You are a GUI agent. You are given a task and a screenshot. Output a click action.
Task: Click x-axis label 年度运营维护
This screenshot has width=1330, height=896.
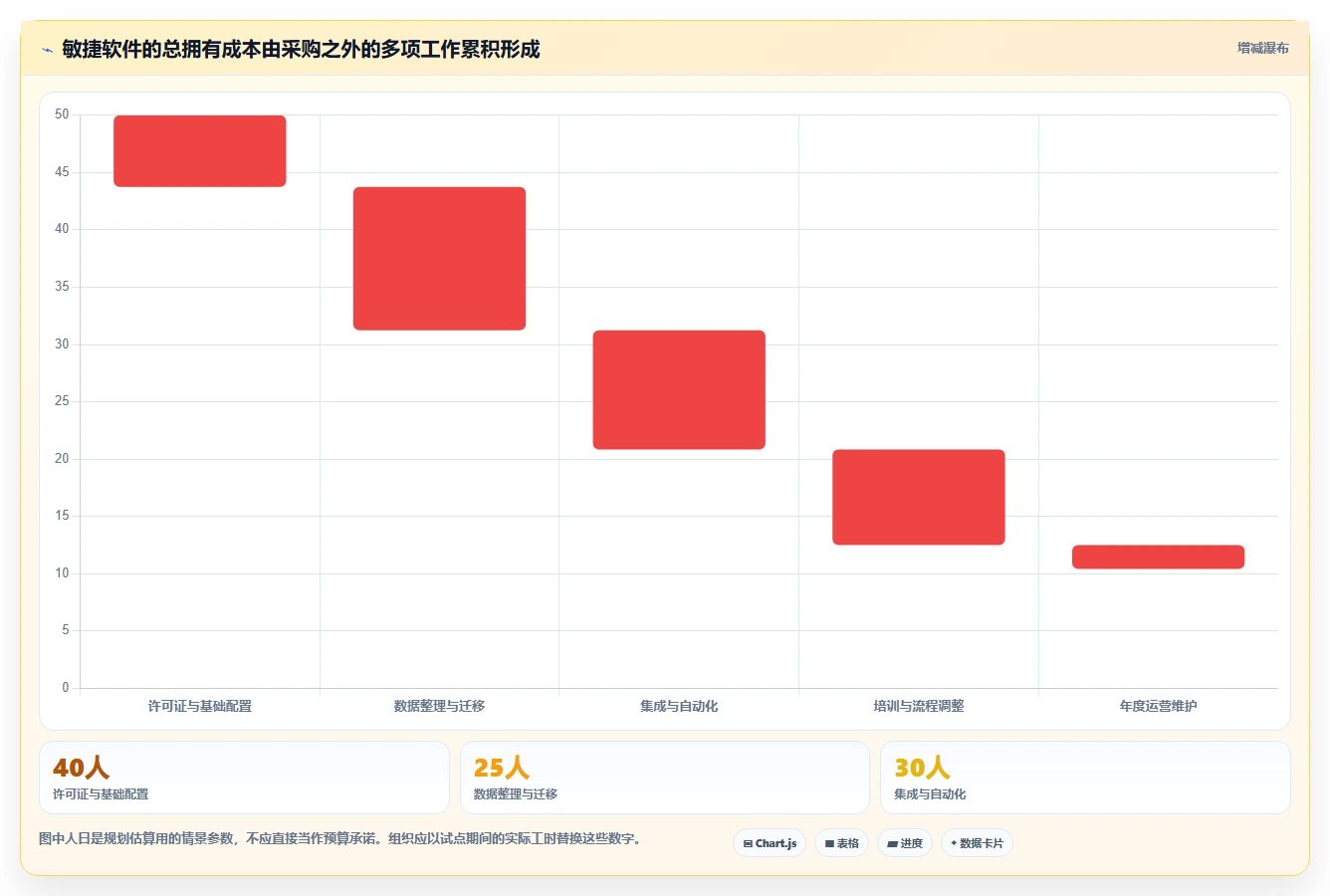[x=1158, y=706]
